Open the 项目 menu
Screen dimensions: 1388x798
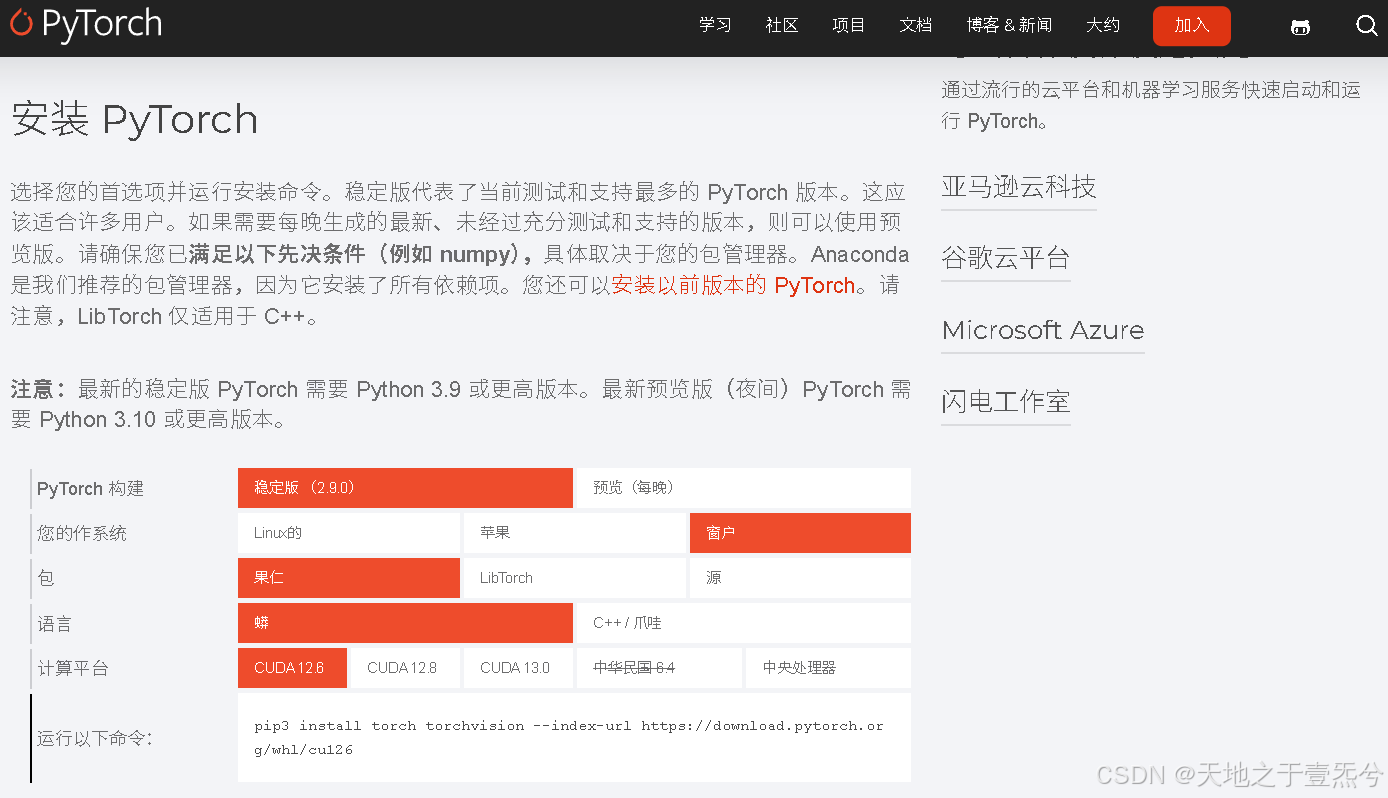click(x=849, y=25)
